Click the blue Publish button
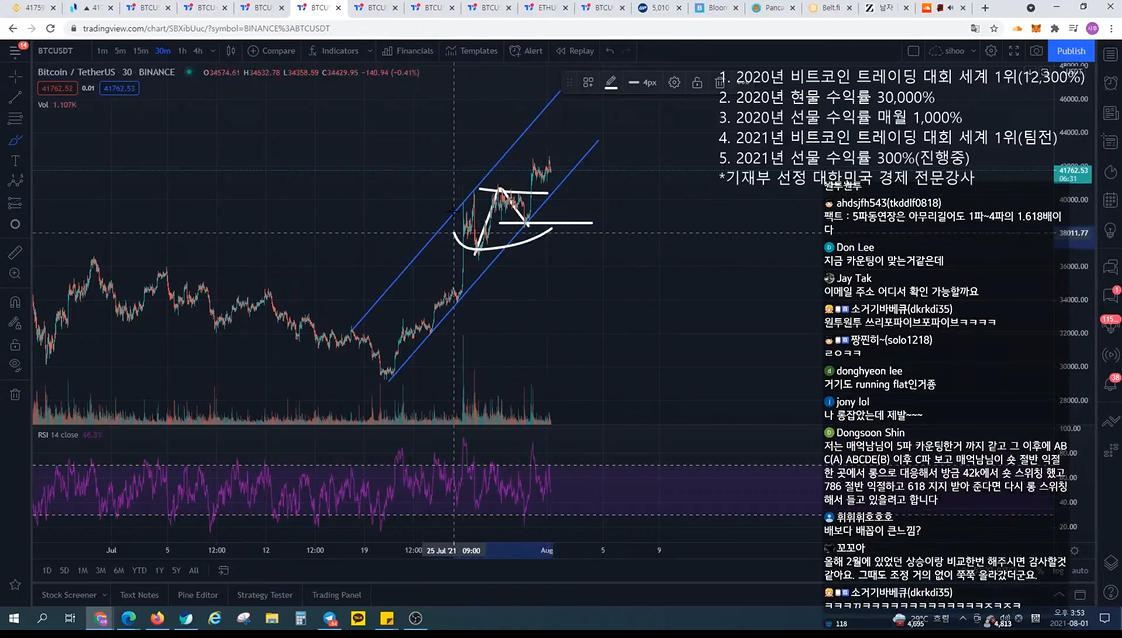Image resolution: width=1122 pixels, height=638 pixels. click(x=1070, y=51)
